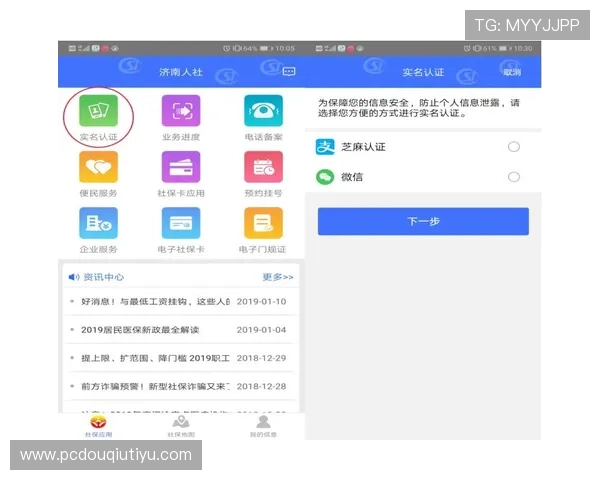The height and width of the screenshot is (480, 600).
Task: Click date 2018-12-29
Action: point(261,358)
